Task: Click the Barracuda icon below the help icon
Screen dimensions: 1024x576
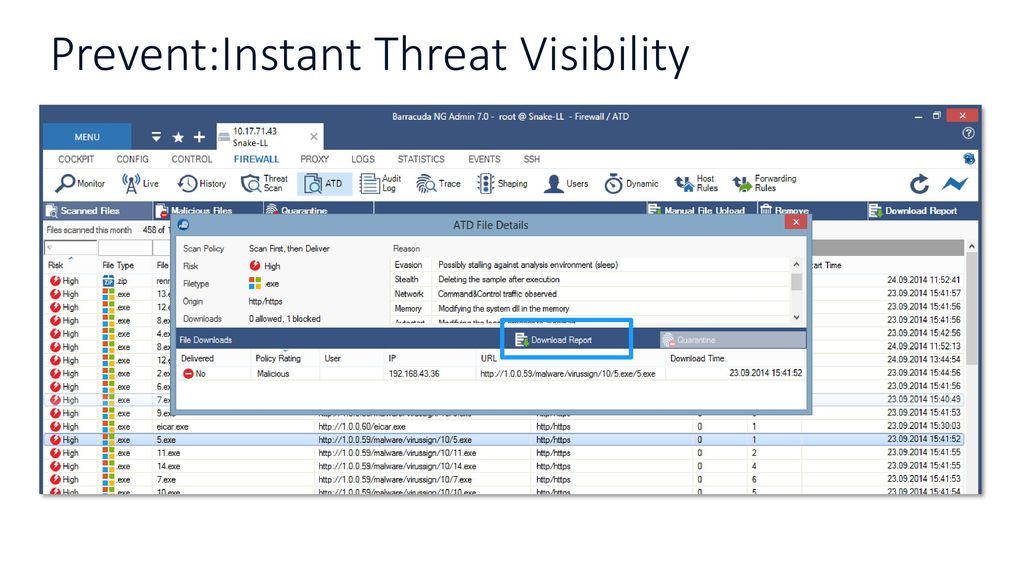Action: (x=969, y=159)
